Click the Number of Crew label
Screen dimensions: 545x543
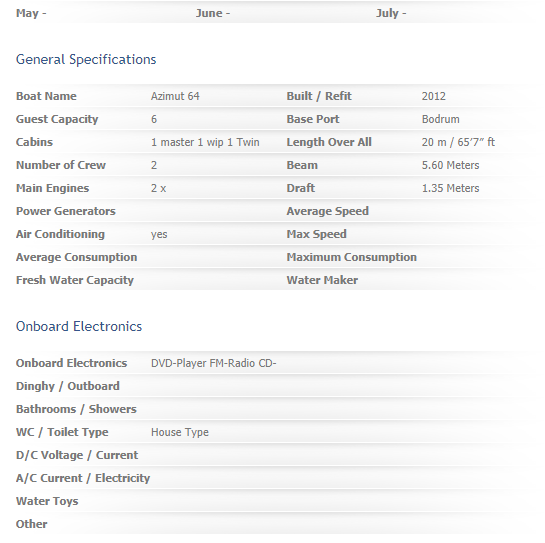pyautogui.click(x=61, y=165)
